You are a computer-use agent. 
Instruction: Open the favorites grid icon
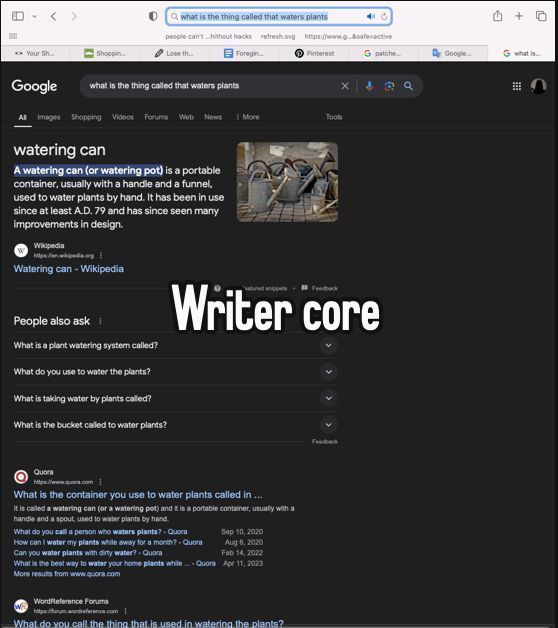tap(13, 36)
